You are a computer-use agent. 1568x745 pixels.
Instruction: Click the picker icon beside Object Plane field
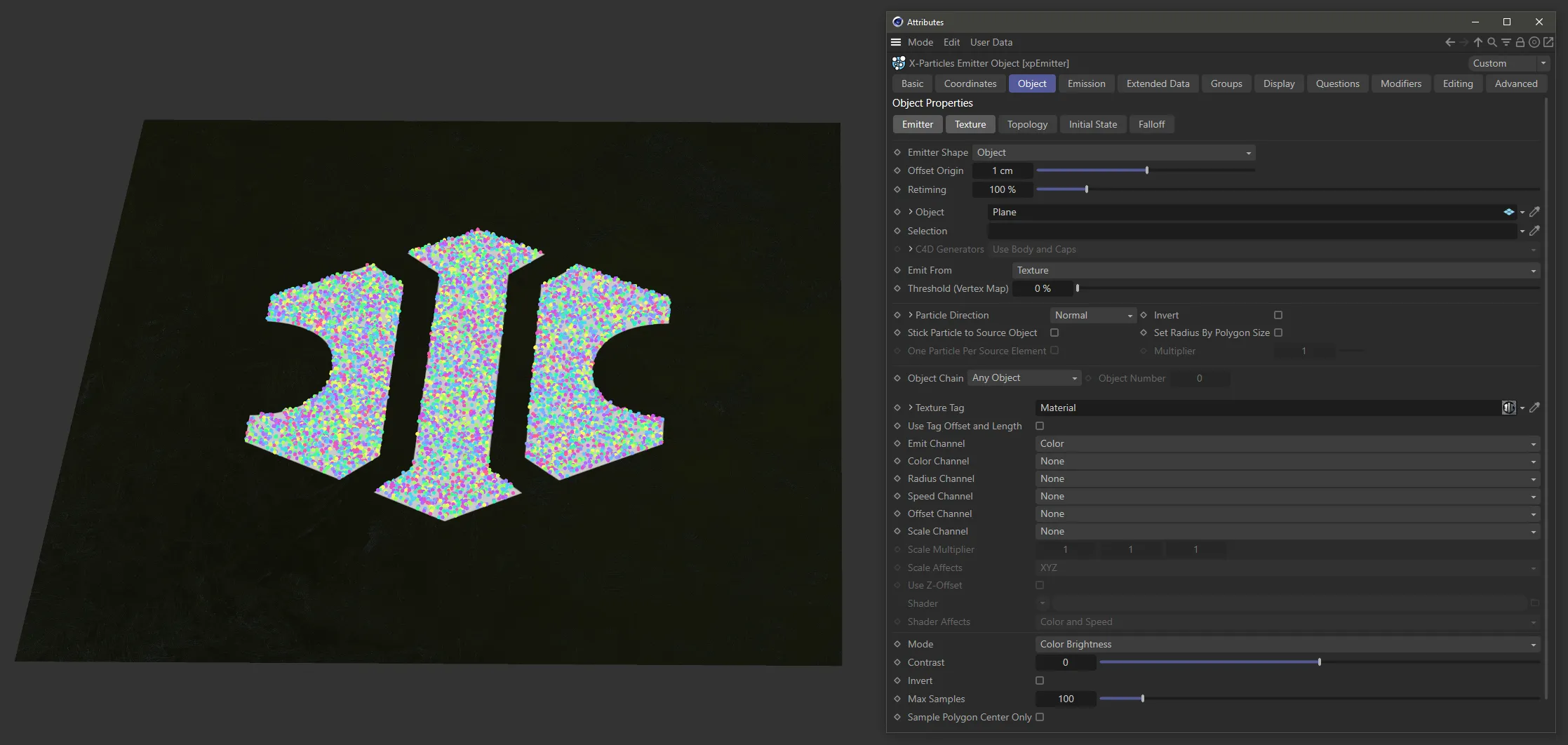[x=1534, y=212]
